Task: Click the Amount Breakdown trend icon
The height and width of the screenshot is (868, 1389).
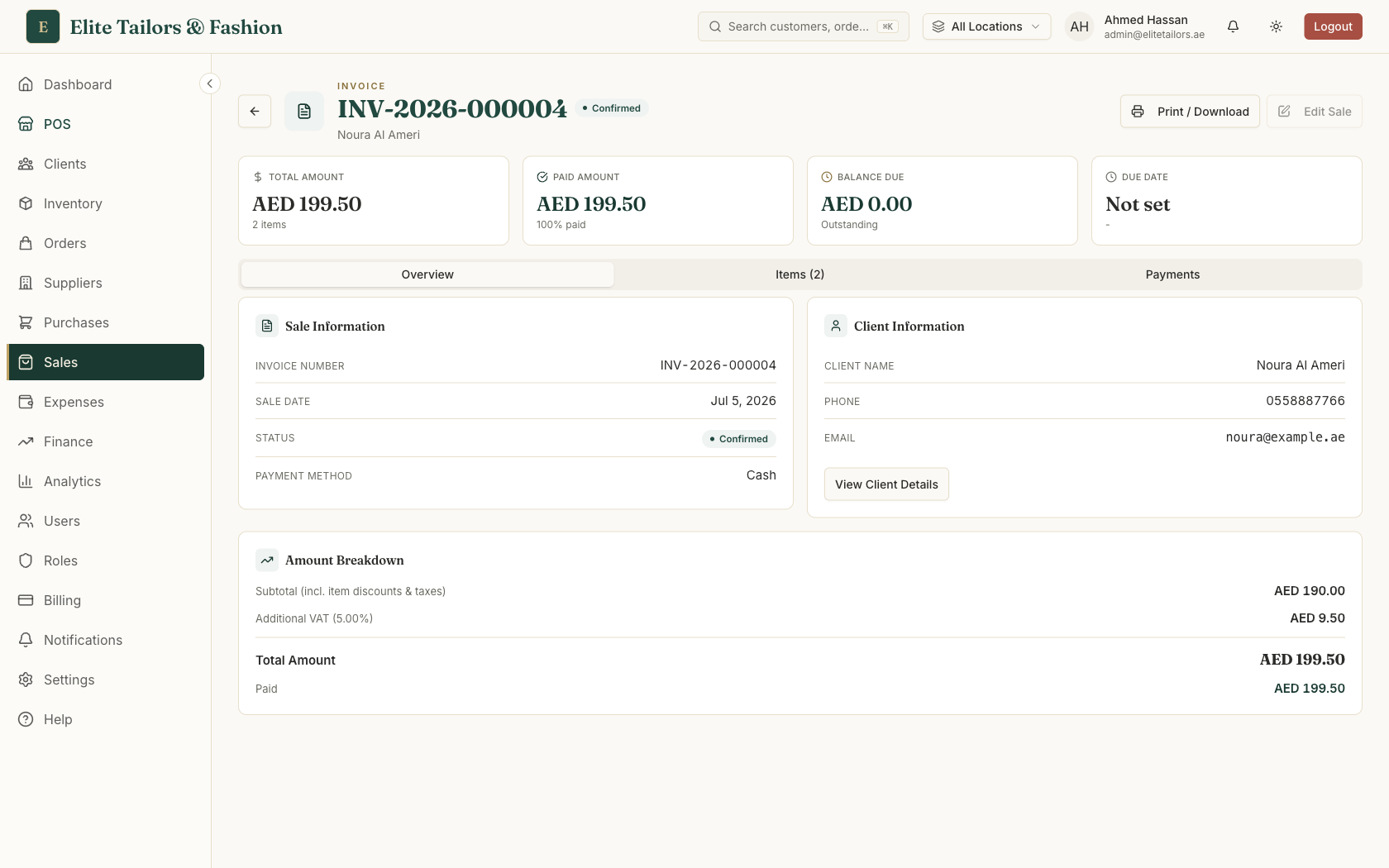Action: 267,560
